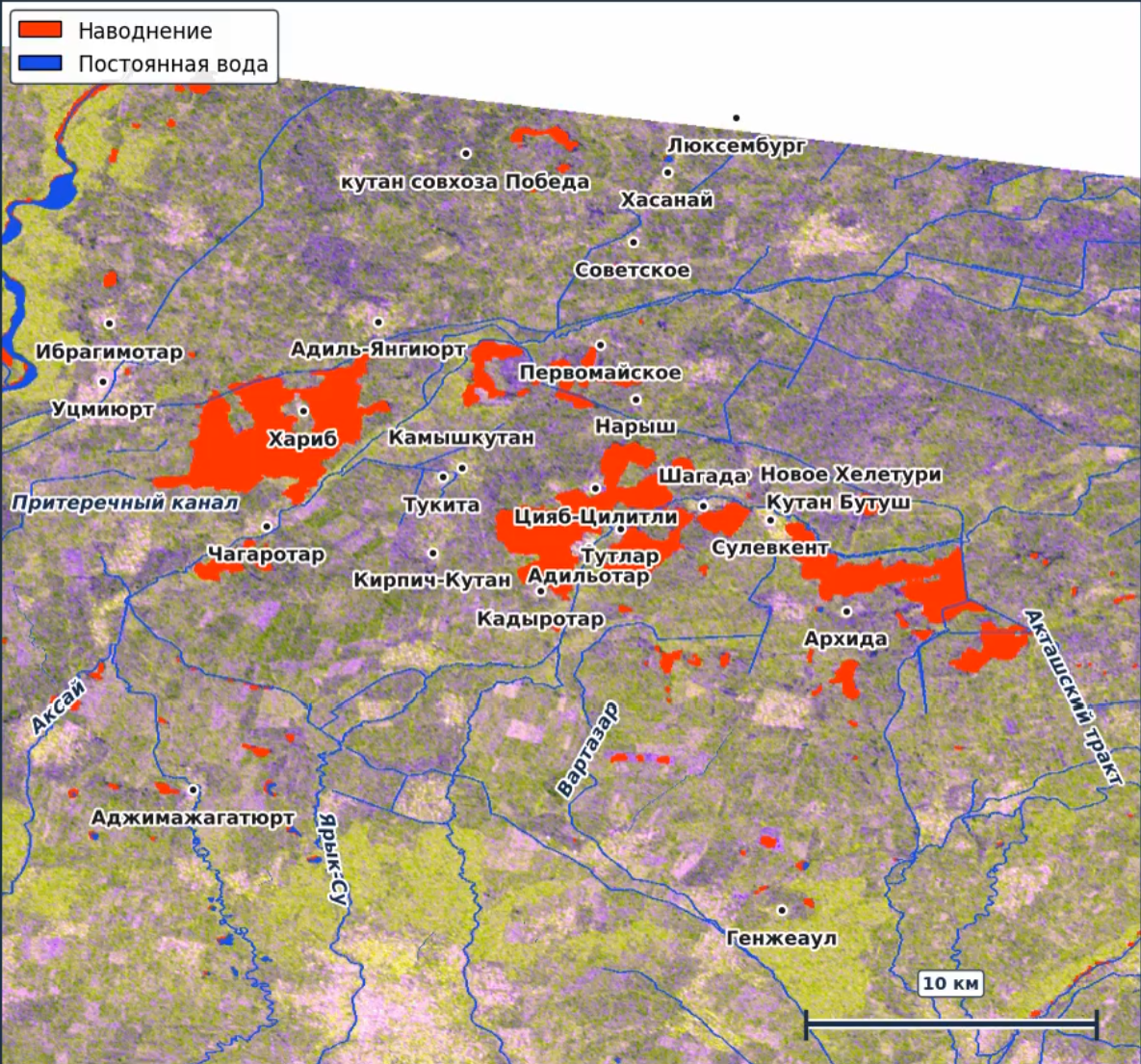Click the blue Постоянная вода legend swatch
The width and height of the screenshot is (1141, 1064).
coord(40,63)
